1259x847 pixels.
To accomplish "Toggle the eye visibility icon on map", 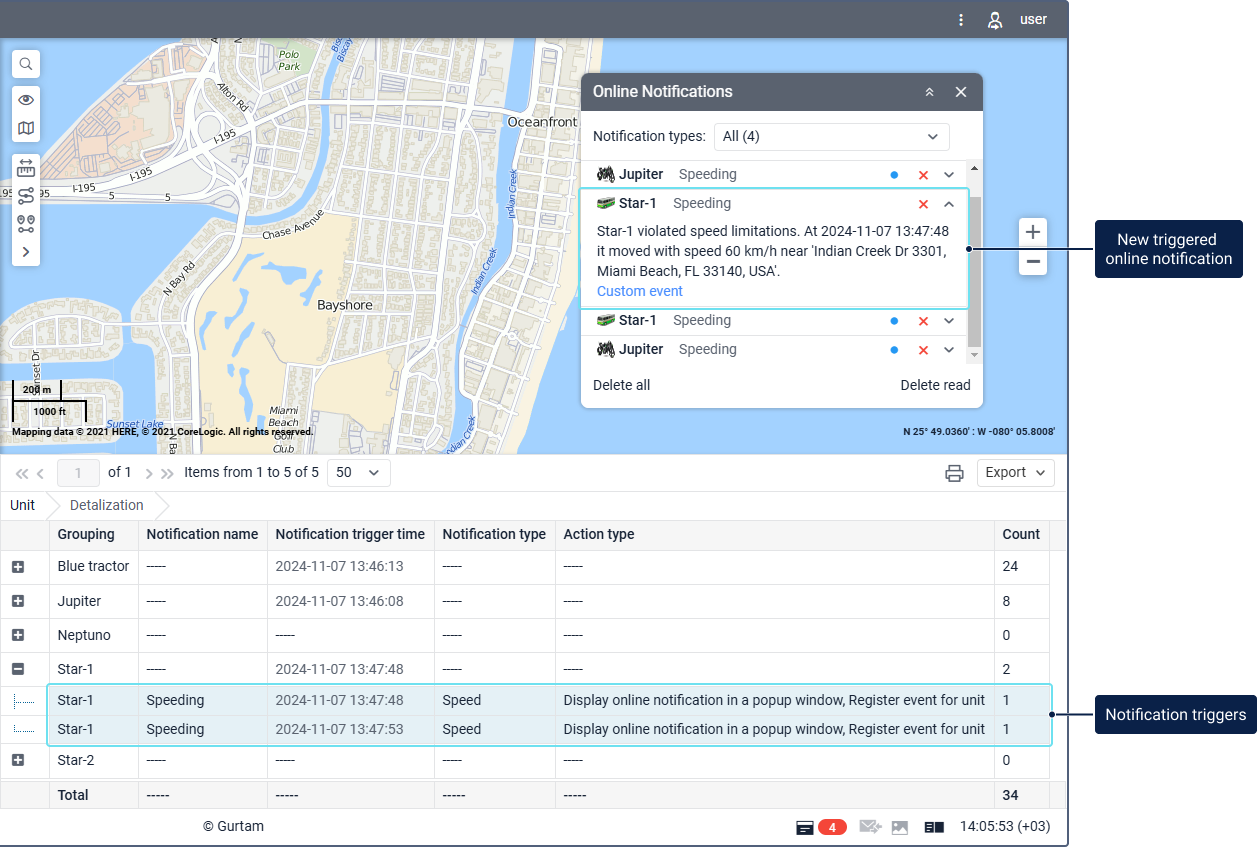I will pyautogui.click(x=26, y=100).
